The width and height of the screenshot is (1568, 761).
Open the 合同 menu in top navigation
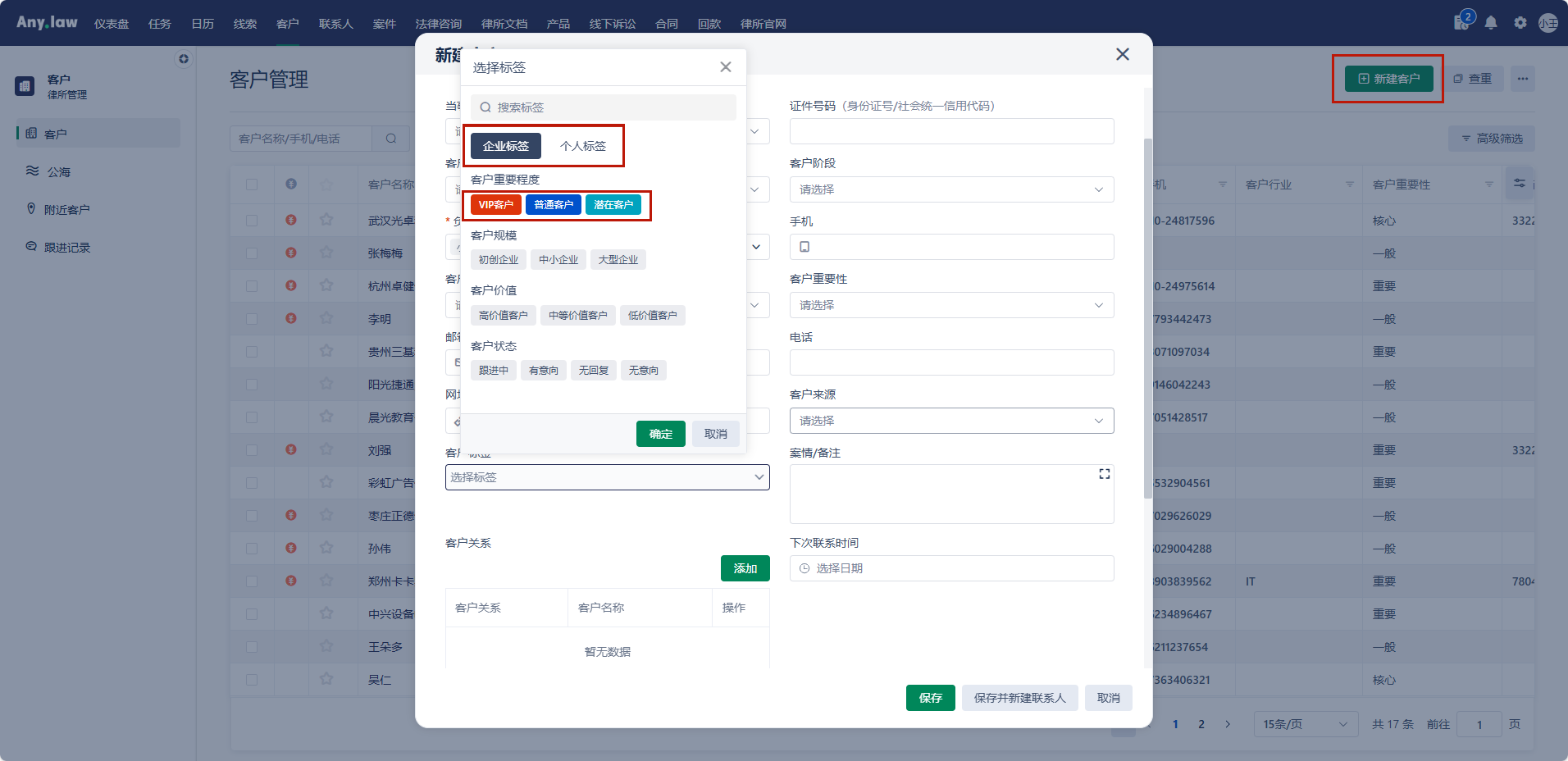(x=667, y=24)
